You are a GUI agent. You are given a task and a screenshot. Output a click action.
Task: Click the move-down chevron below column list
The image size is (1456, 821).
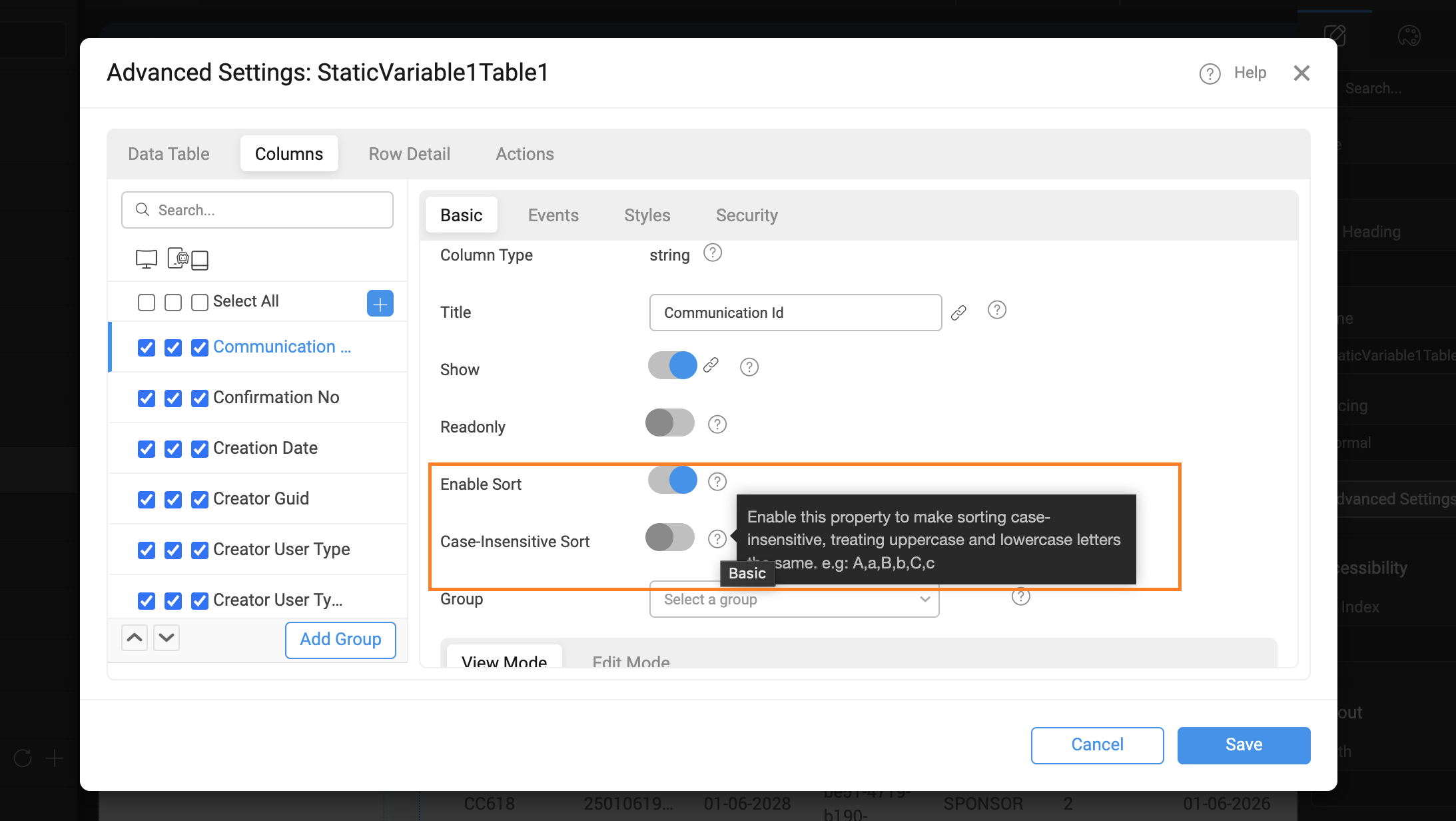[167, 638]
